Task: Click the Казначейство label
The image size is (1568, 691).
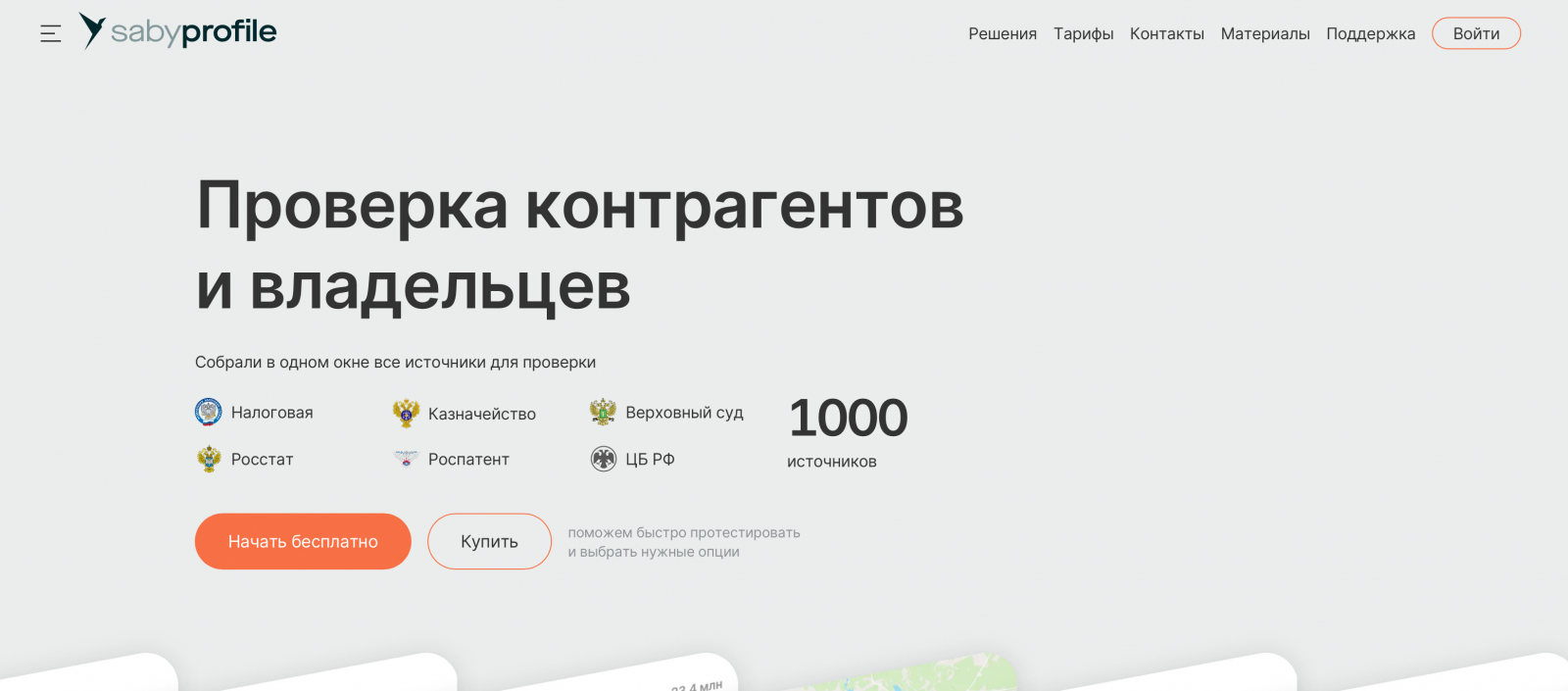Action: point(482,414)
